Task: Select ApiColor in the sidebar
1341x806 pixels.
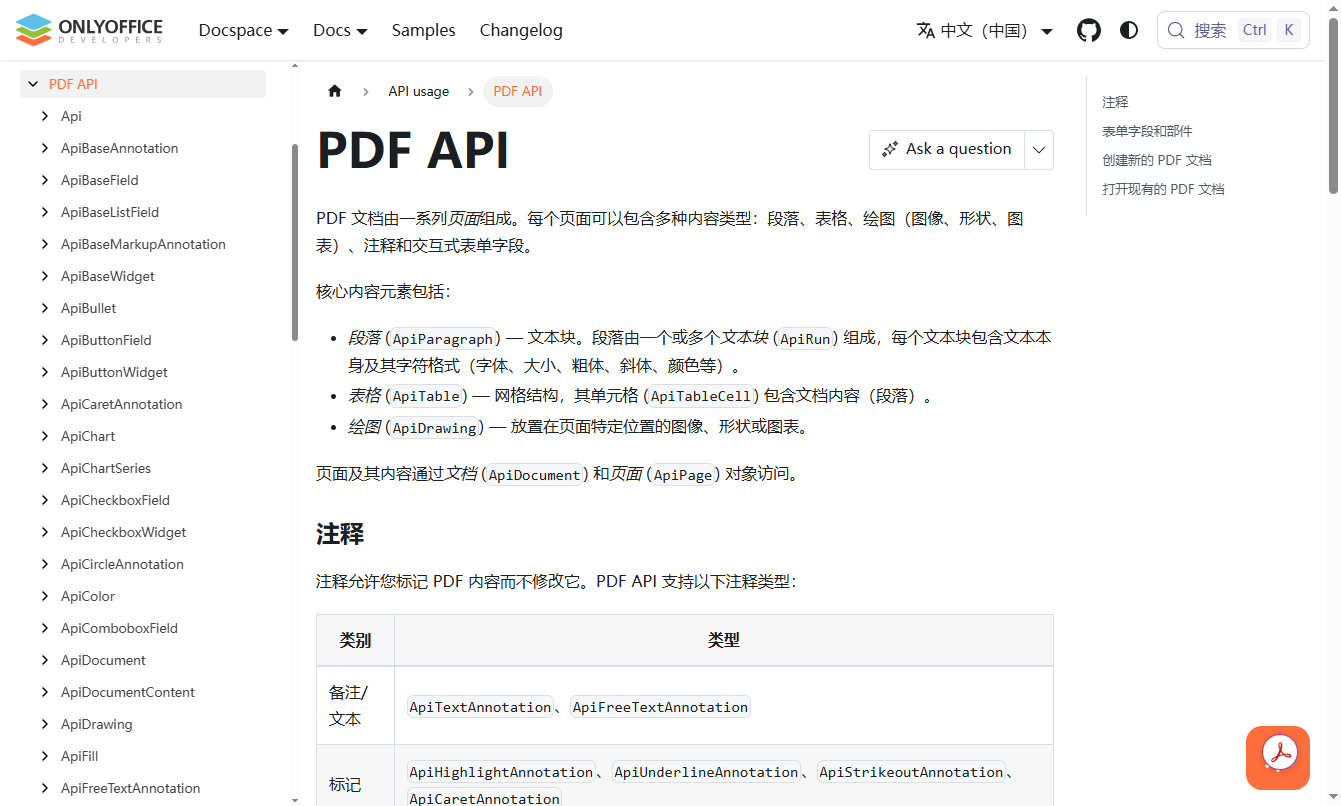Action: tap(87, 596)
